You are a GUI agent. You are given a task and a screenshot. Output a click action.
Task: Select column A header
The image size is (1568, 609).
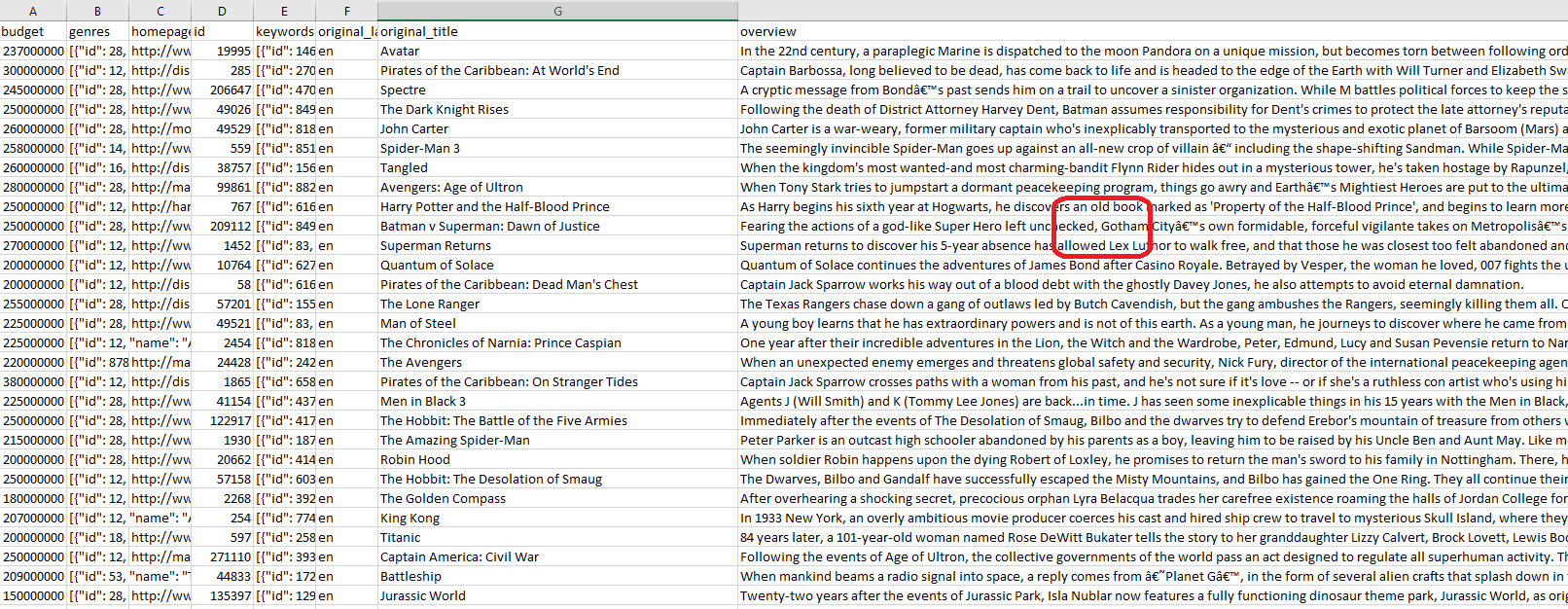(x=33, y=11)
